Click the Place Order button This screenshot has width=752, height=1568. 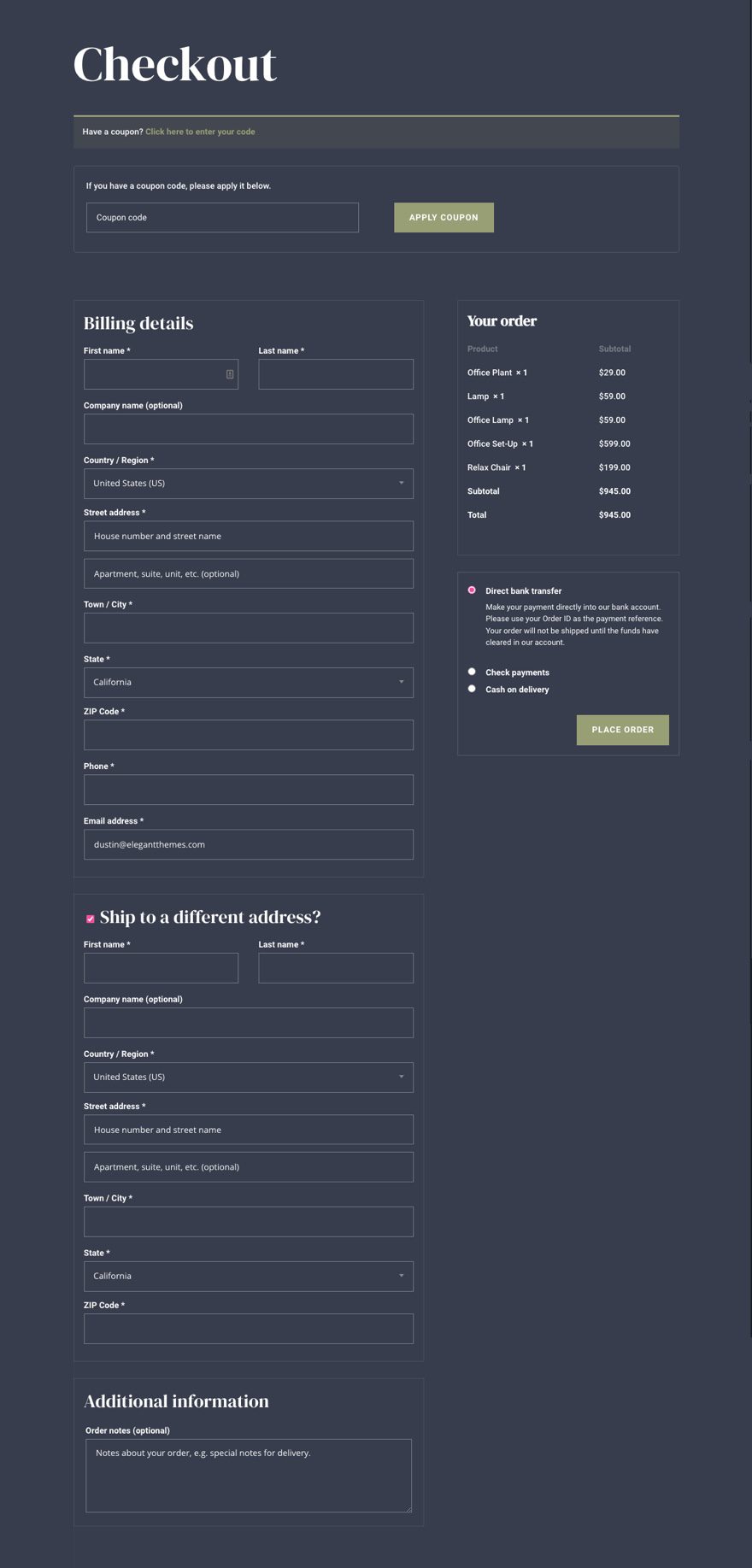pyautogui.click(x=622, y=730)
